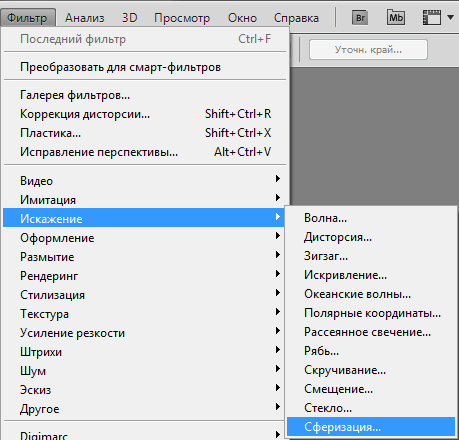Choose Коррекция дисторсии entry
Screen dimensions: 459x440
coord(145,114)
